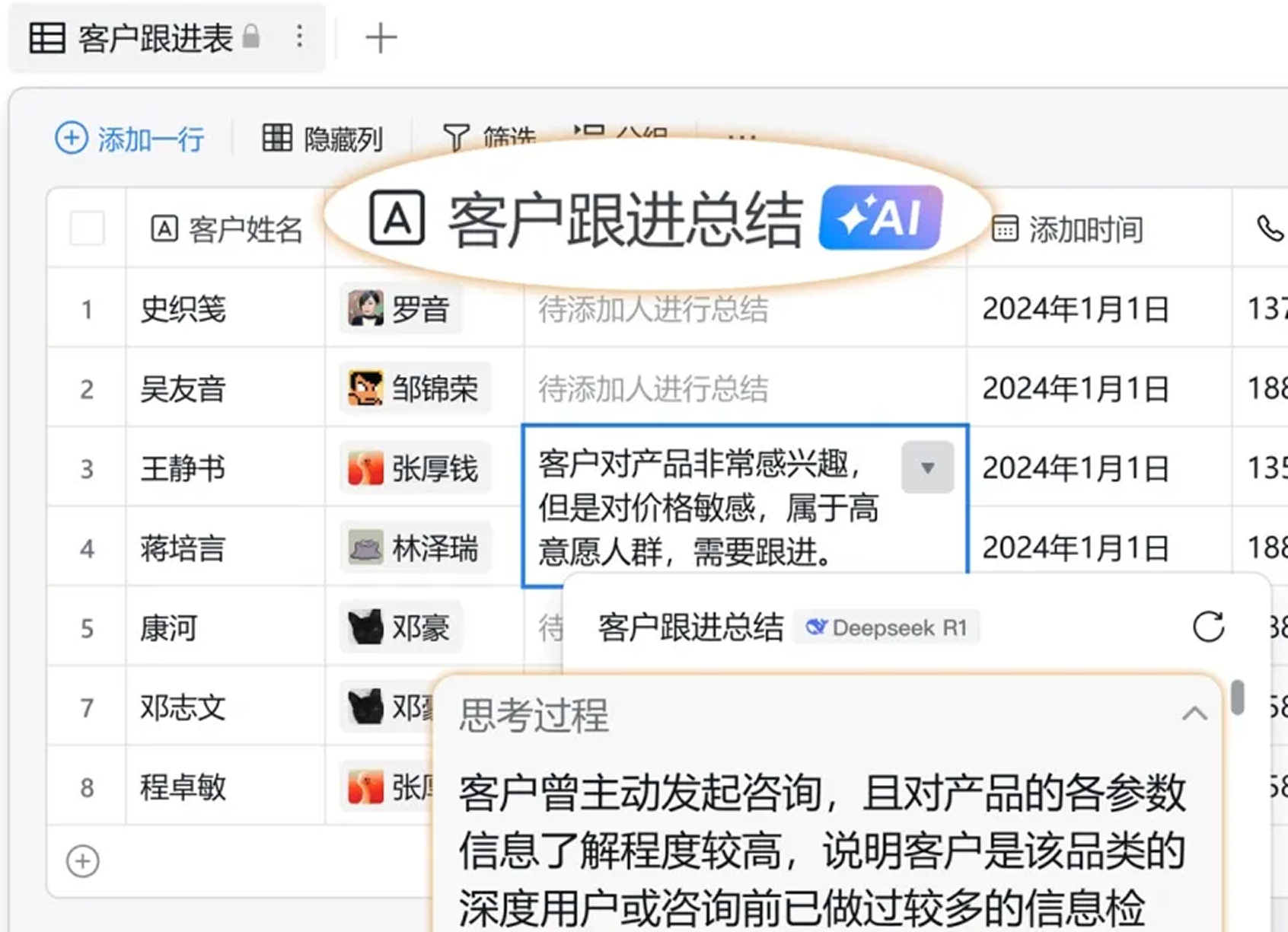Click the 林泽瑞 person tag

point(415,548)
